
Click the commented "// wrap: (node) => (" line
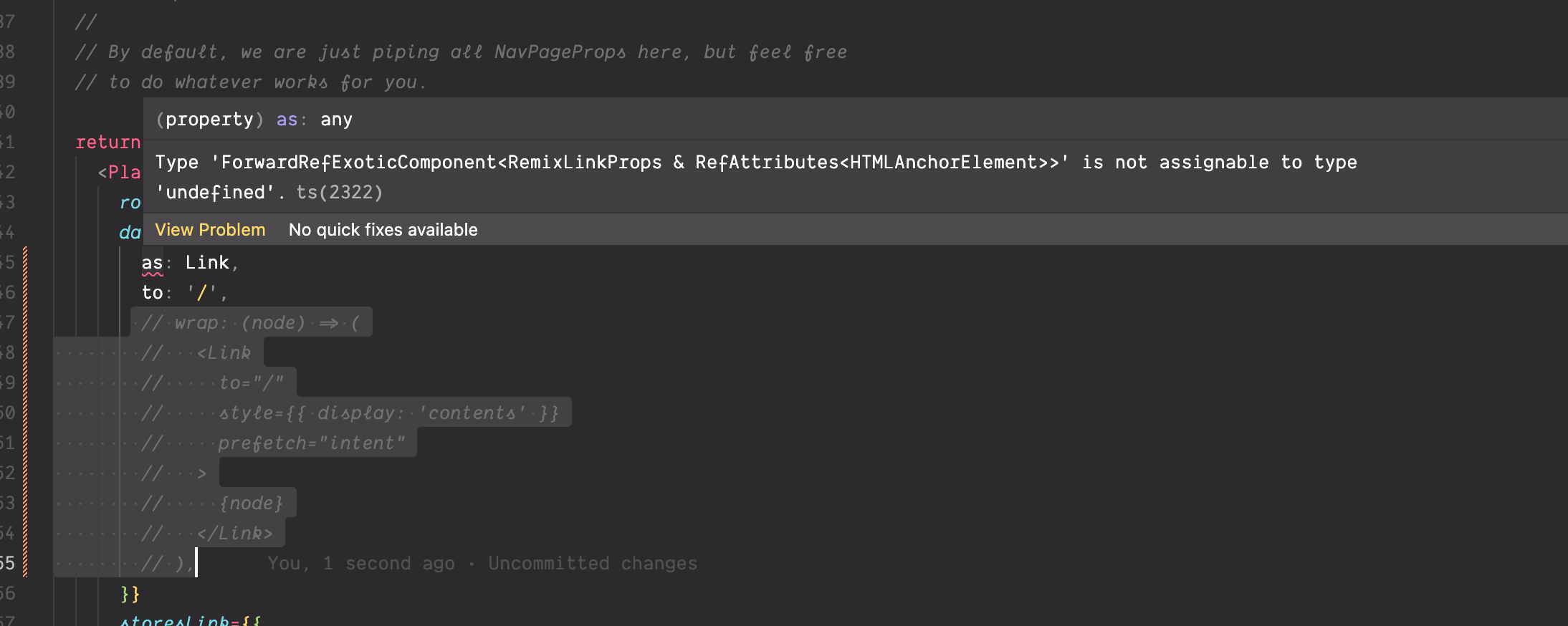tap(251, 323)
